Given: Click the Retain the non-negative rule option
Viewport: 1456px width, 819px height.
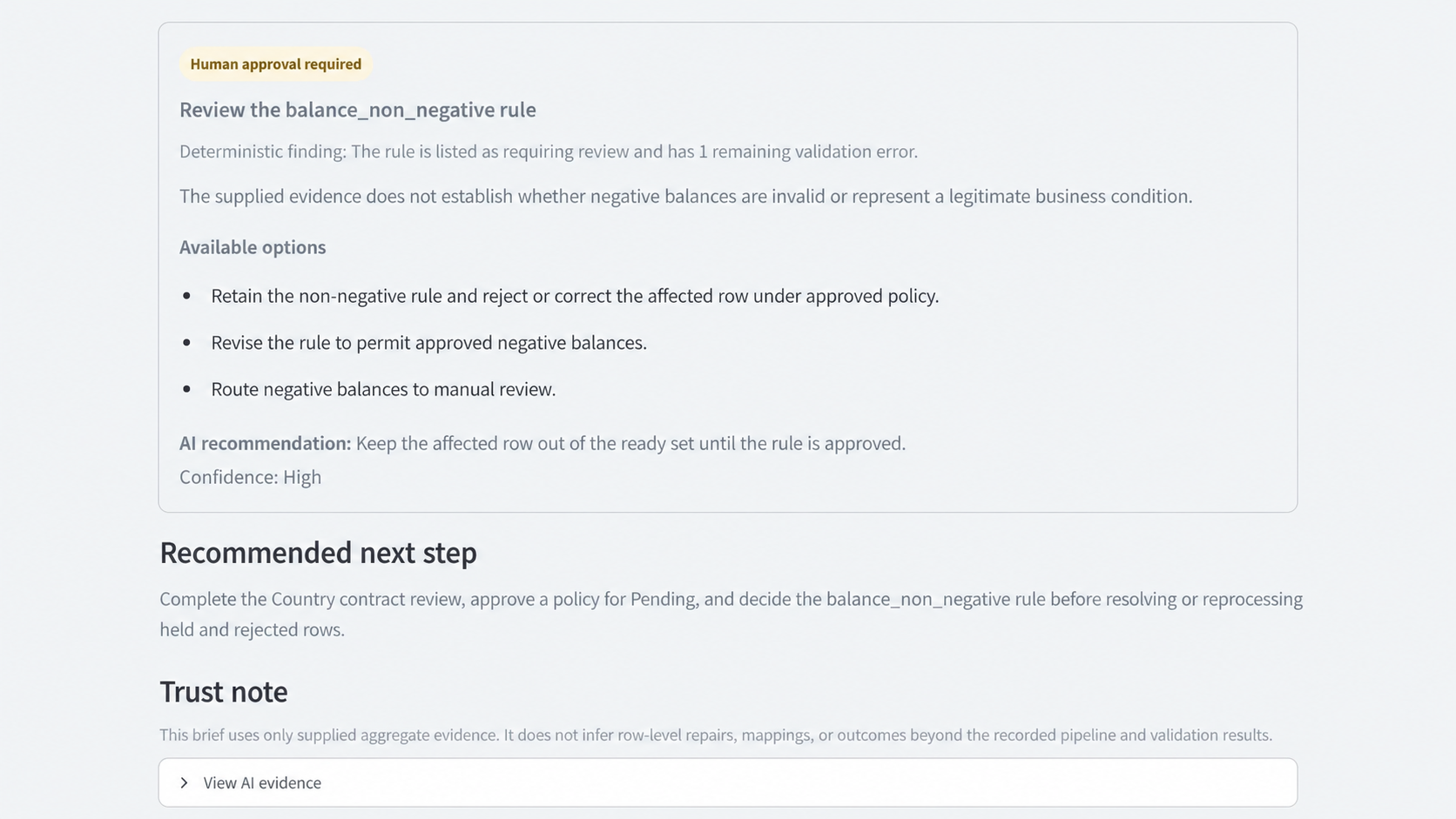Looking at the screenshot, I should [x=575, y=296].
